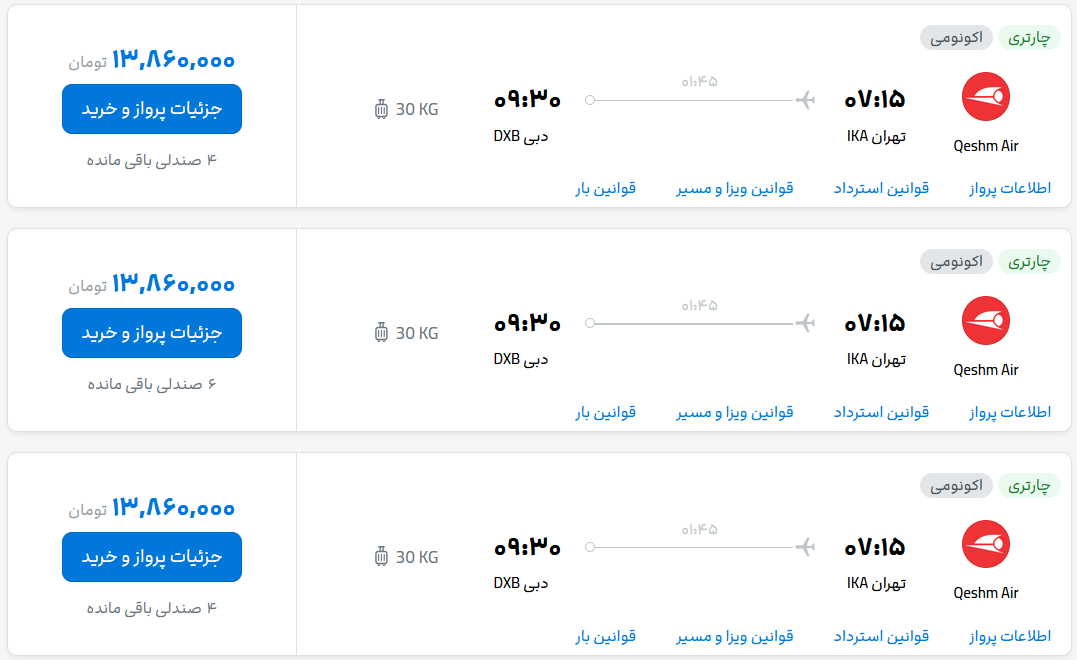Click airplane icon in first flight route
Viewport: 1077px width, 660px height.
click(x=805, y=100)
